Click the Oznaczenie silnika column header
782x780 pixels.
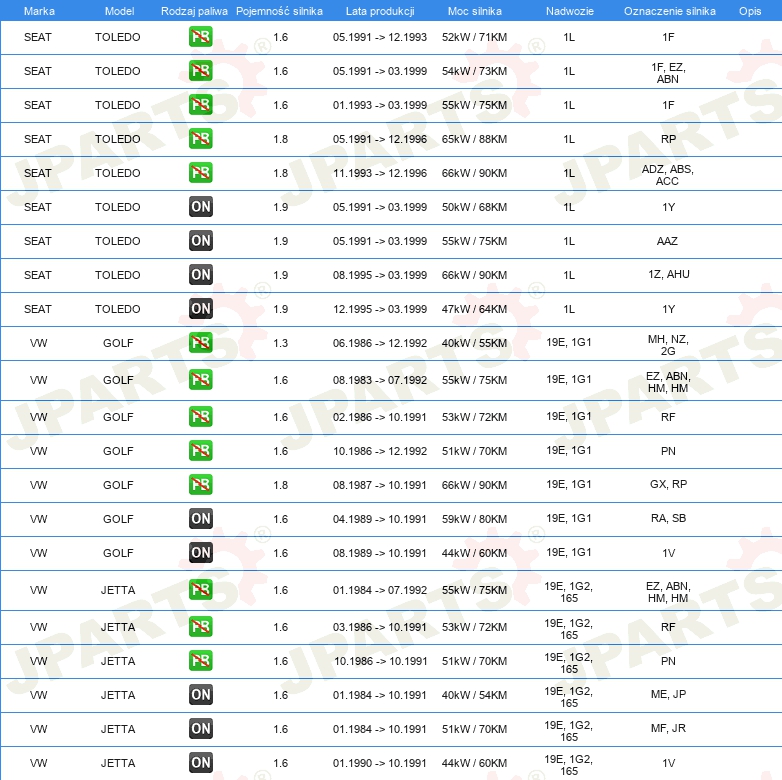669,11
